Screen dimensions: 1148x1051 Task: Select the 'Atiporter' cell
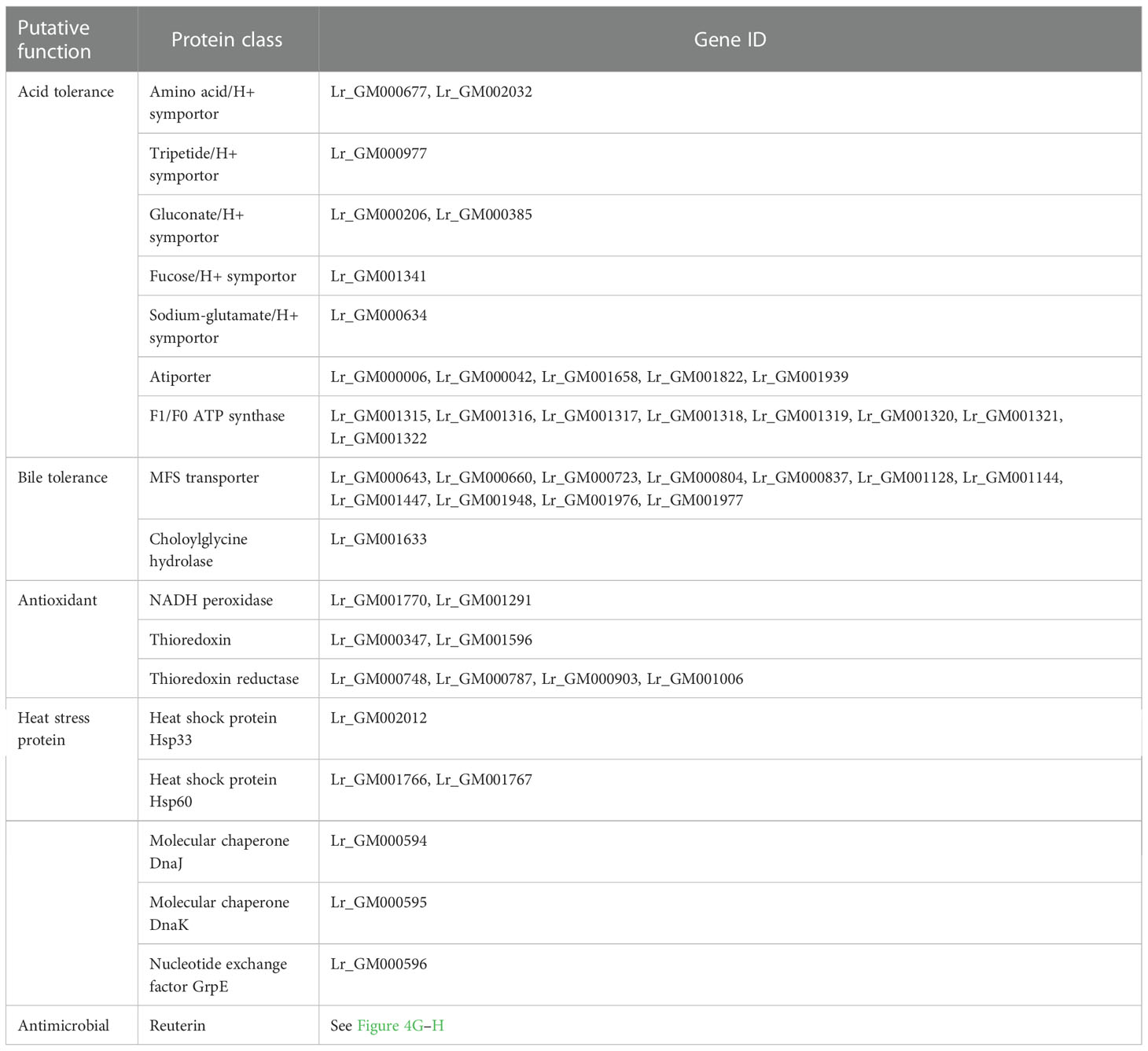coord(228,377)
